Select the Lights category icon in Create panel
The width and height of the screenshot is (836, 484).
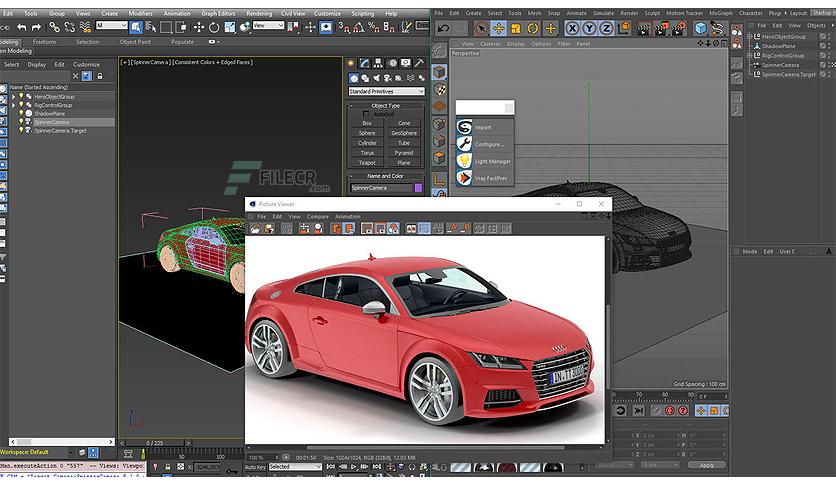point(376,78)
